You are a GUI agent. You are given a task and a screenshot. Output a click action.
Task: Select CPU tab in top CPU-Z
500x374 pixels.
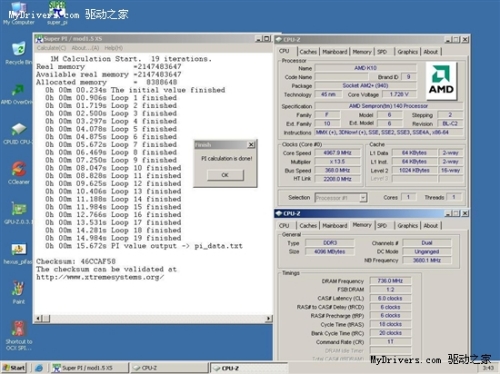click(284, 51)
